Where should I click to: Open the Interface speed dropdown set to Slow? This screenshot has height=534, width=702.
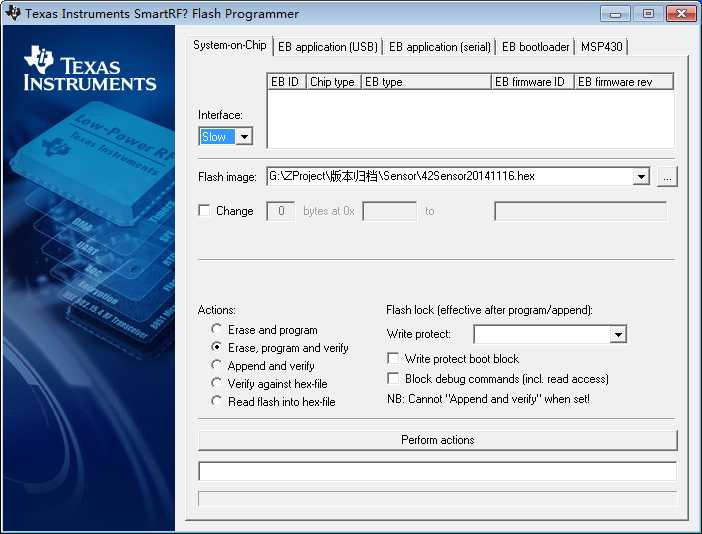click(226, 137)
